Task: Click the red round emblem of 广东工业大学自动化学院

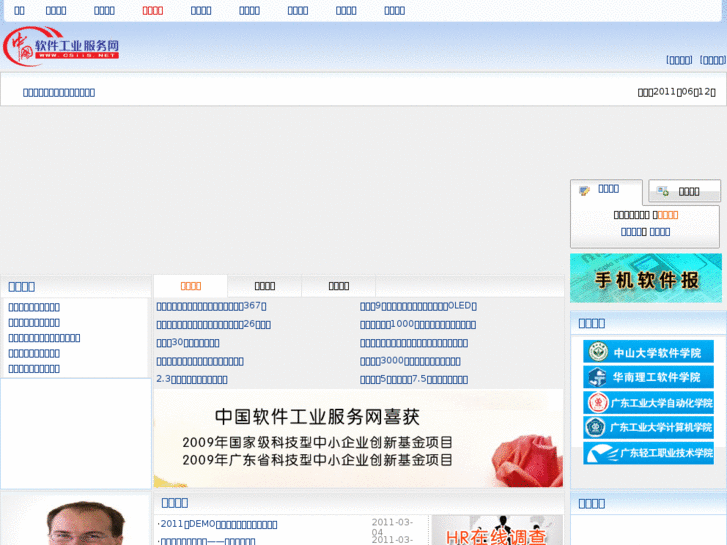Action: pyautogui.click(x=598, y=402)
